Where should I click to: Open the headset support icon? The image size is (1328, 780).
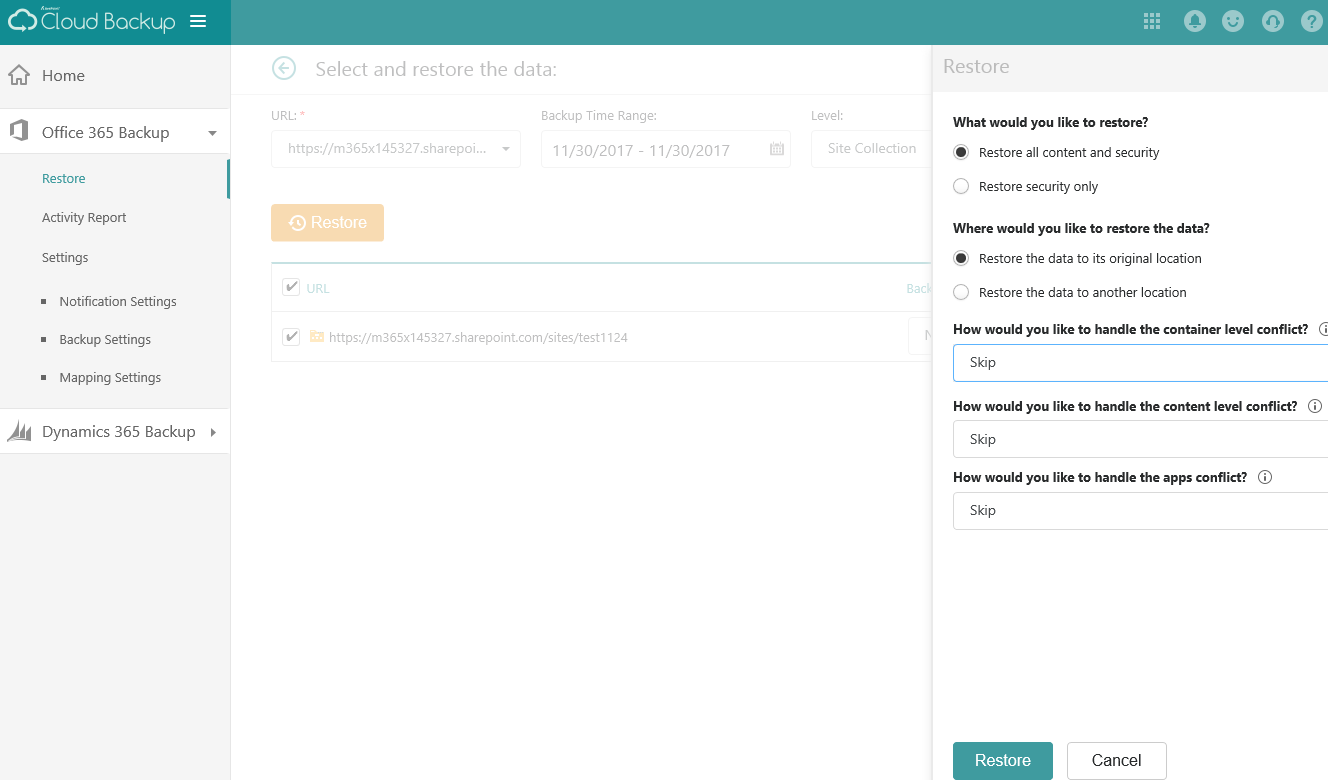1272,21
